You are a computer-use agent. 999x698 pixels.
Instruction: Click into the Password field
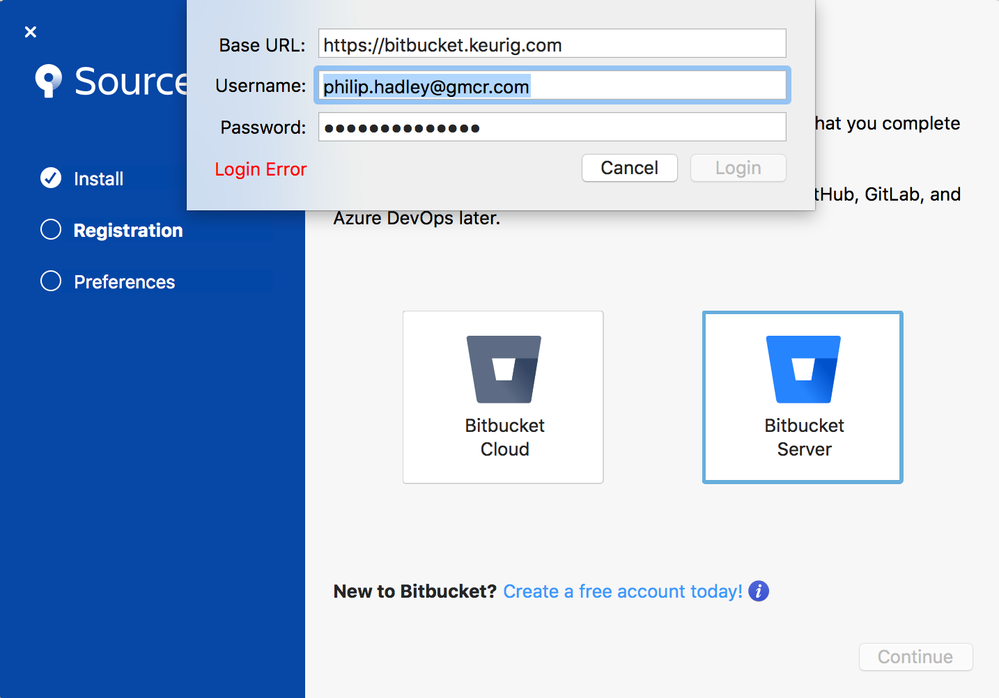click(x=552, y=127)
